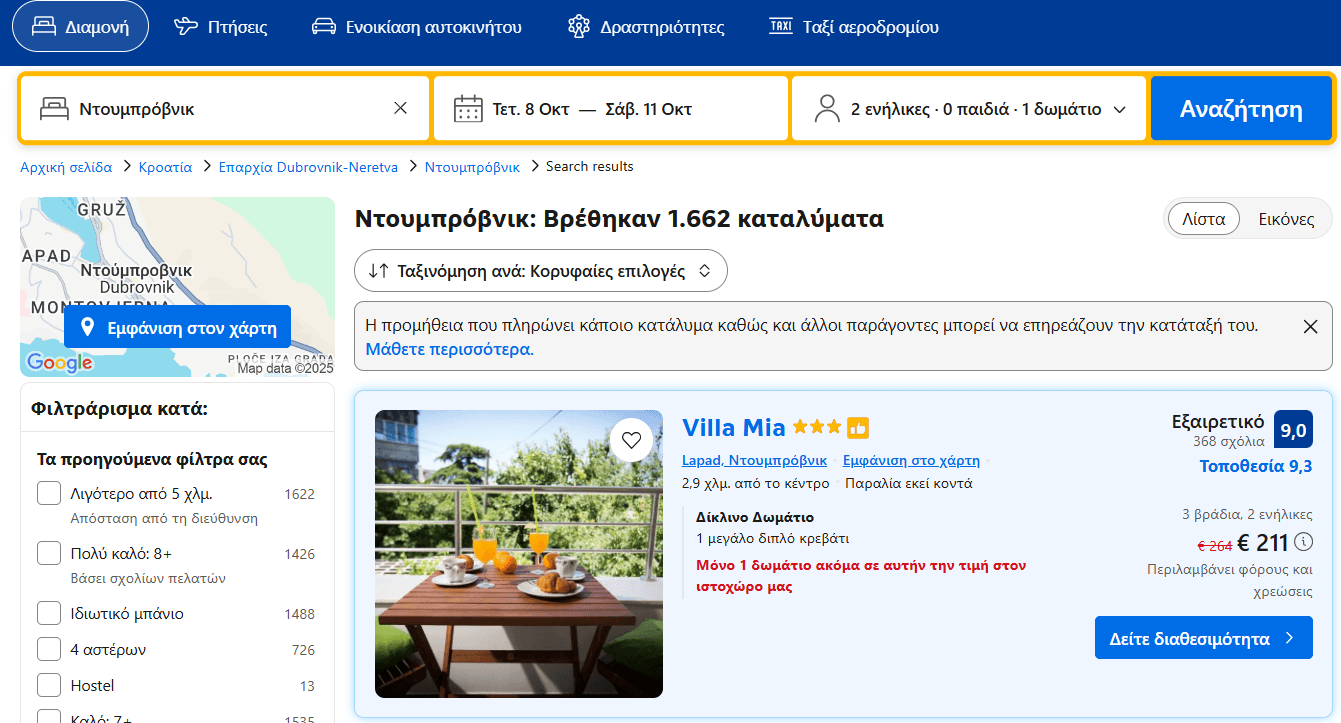Screen dimensions: 1341x723
Task: Open the Διαμονή tab
Action: click(80, 27)
